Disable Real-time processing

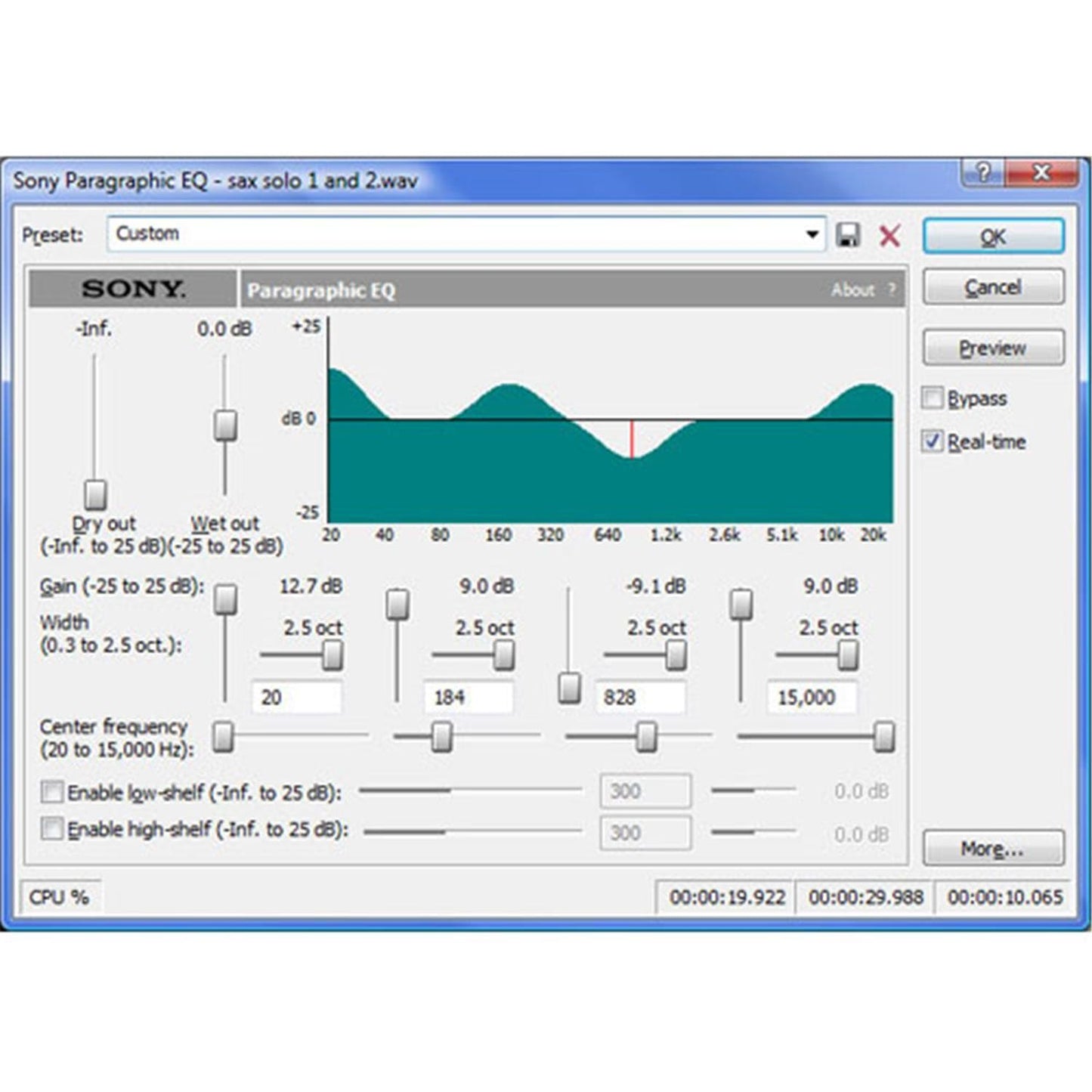[933, 440]
